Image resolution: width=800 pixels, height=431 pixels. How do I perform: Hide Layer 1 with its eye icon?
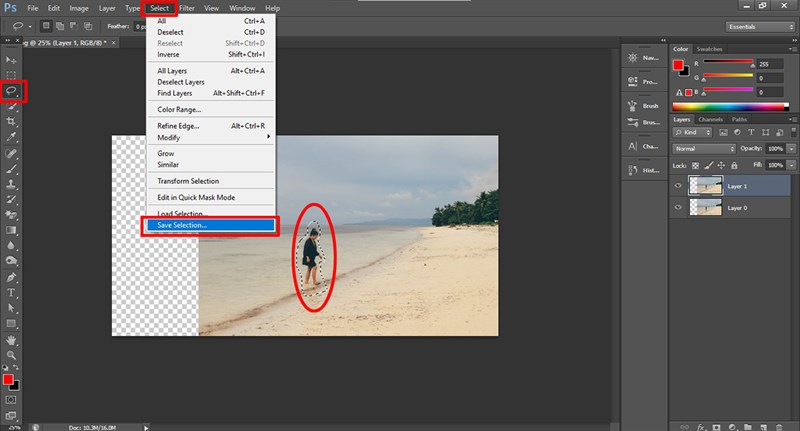[x=678, y=186]
